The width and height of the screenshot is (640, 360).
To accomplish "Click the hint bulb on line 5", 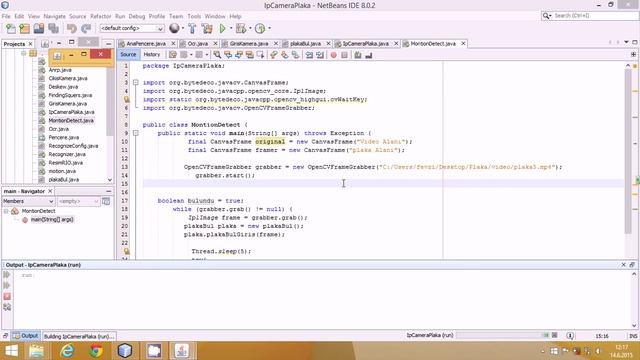I will pos(127,100).
